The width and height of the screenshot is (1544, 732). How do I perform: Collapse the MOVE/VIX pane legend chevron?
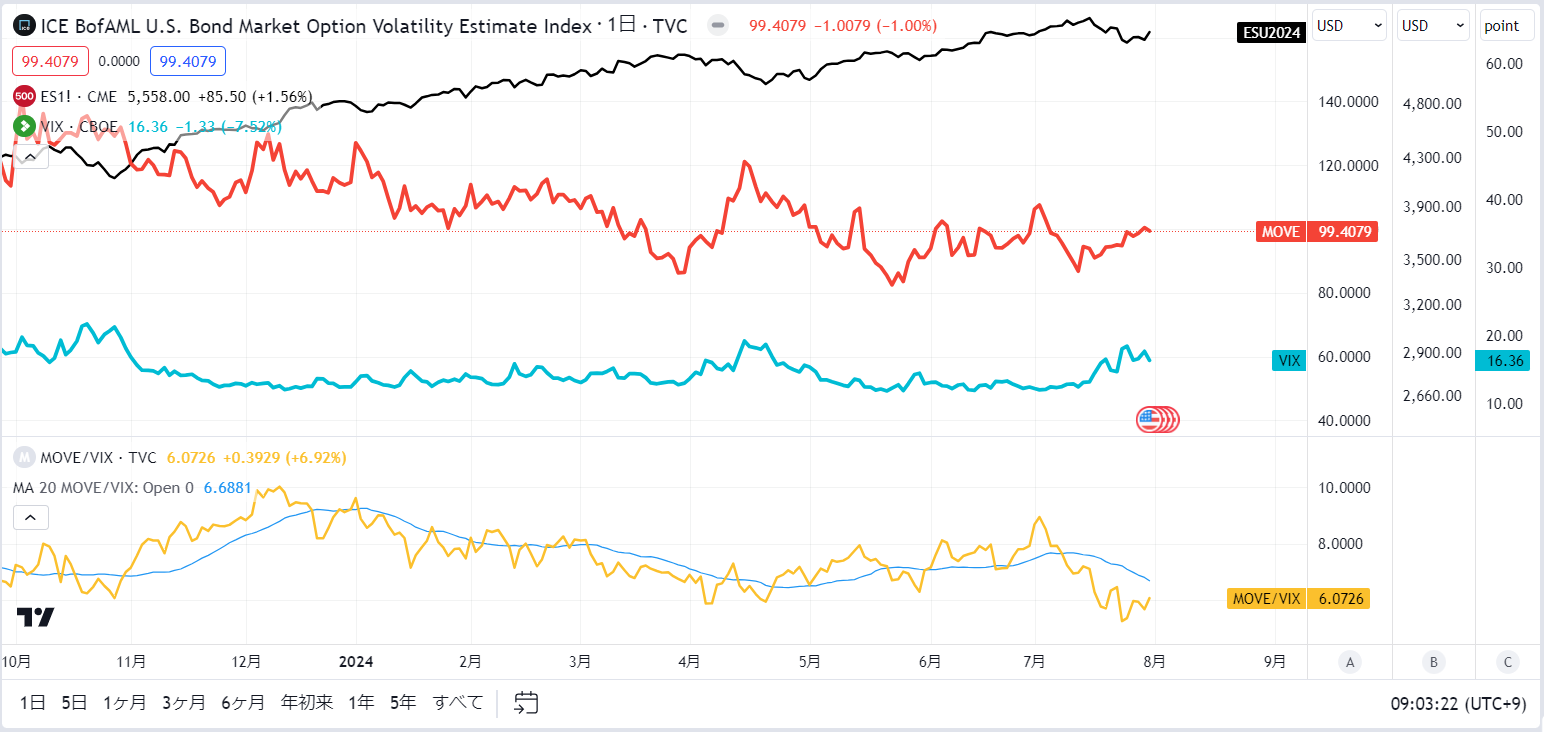[x=31, y=517]
